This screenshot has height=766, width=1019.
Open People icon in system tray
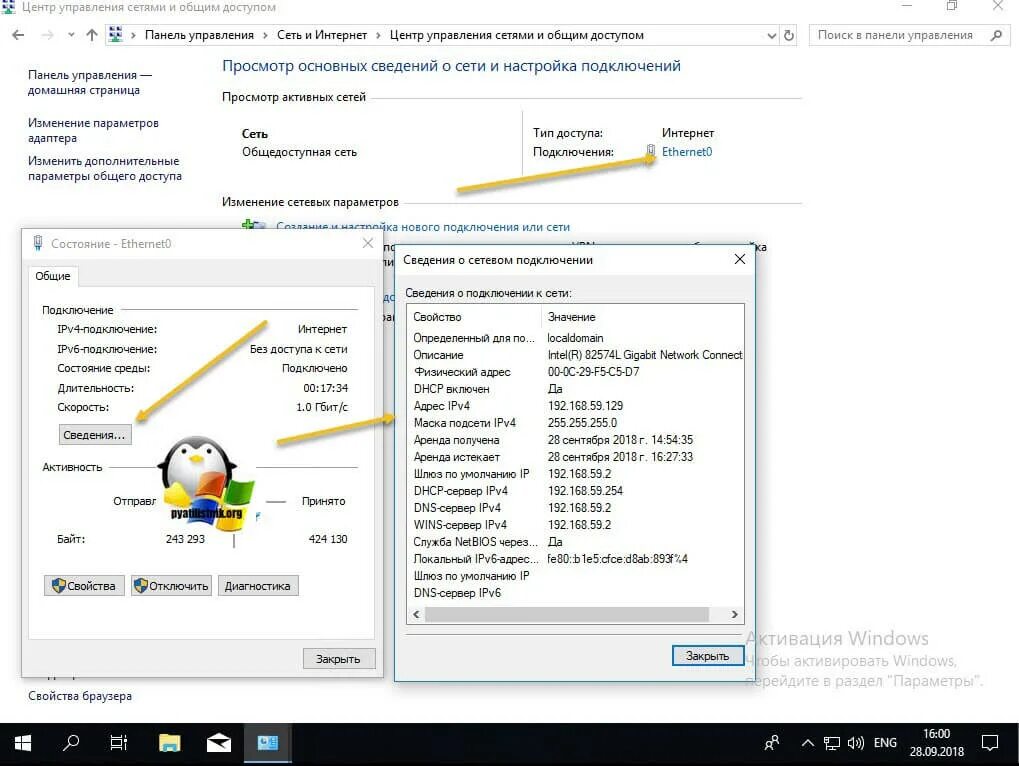(772, 743)
